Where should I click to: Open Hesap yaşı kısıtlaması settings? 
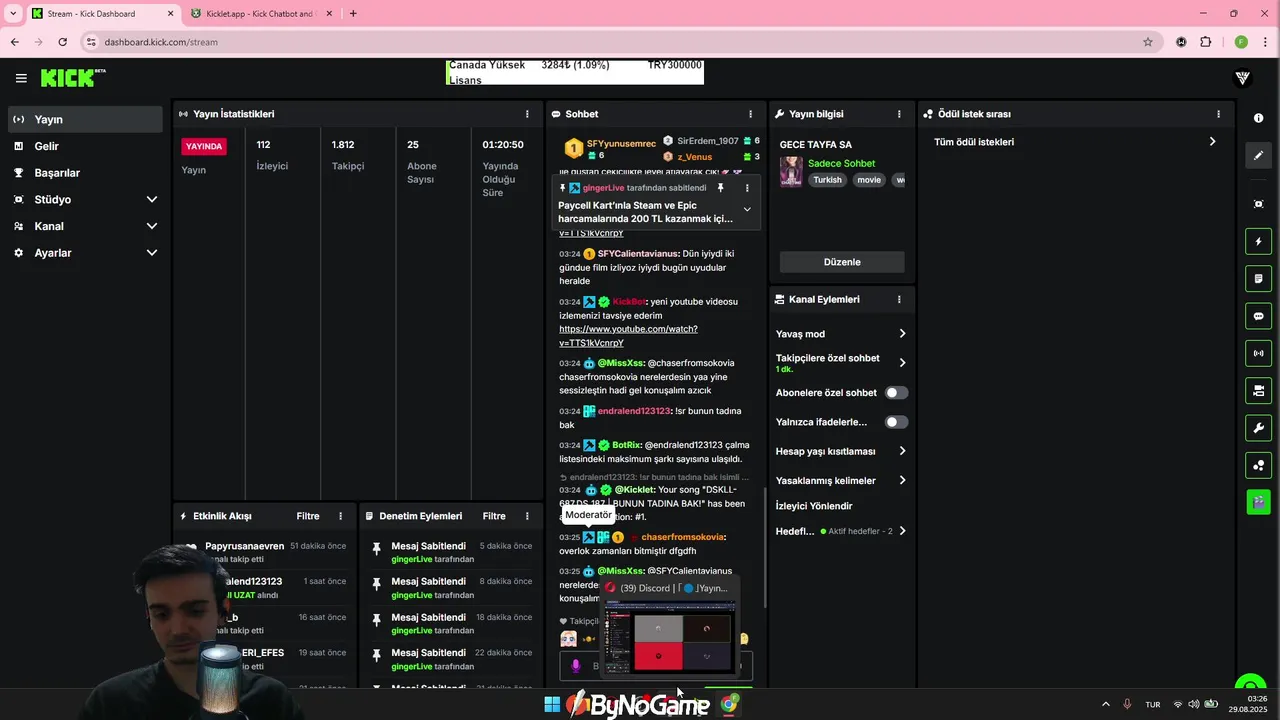(x=902, y=451)
